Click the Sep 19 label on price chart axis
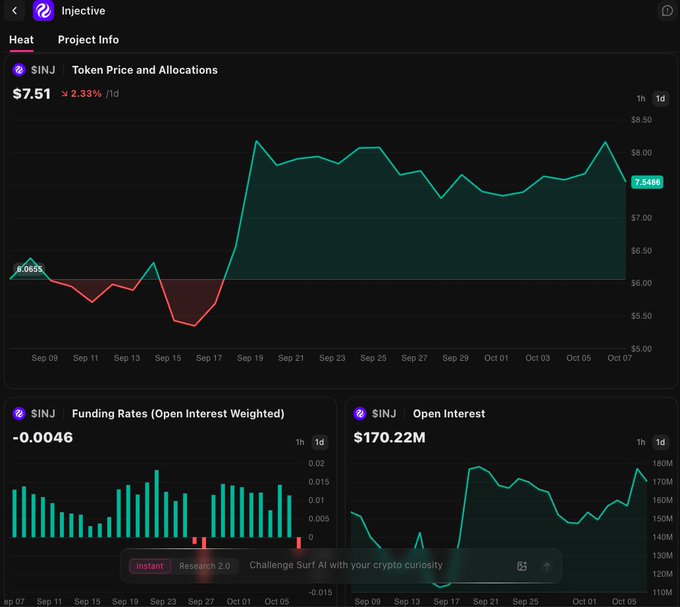The image size is (680, 607). [250, 358]
